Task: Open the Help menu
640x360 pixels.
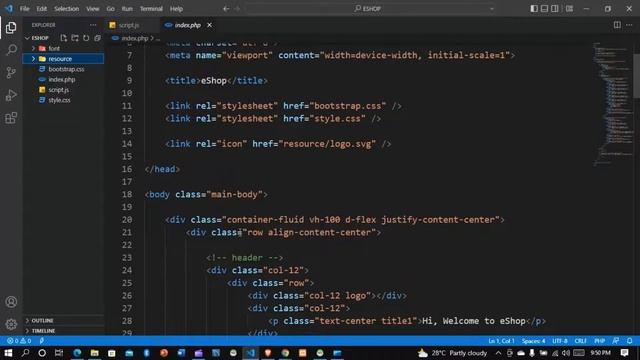Action: [176, 9]
